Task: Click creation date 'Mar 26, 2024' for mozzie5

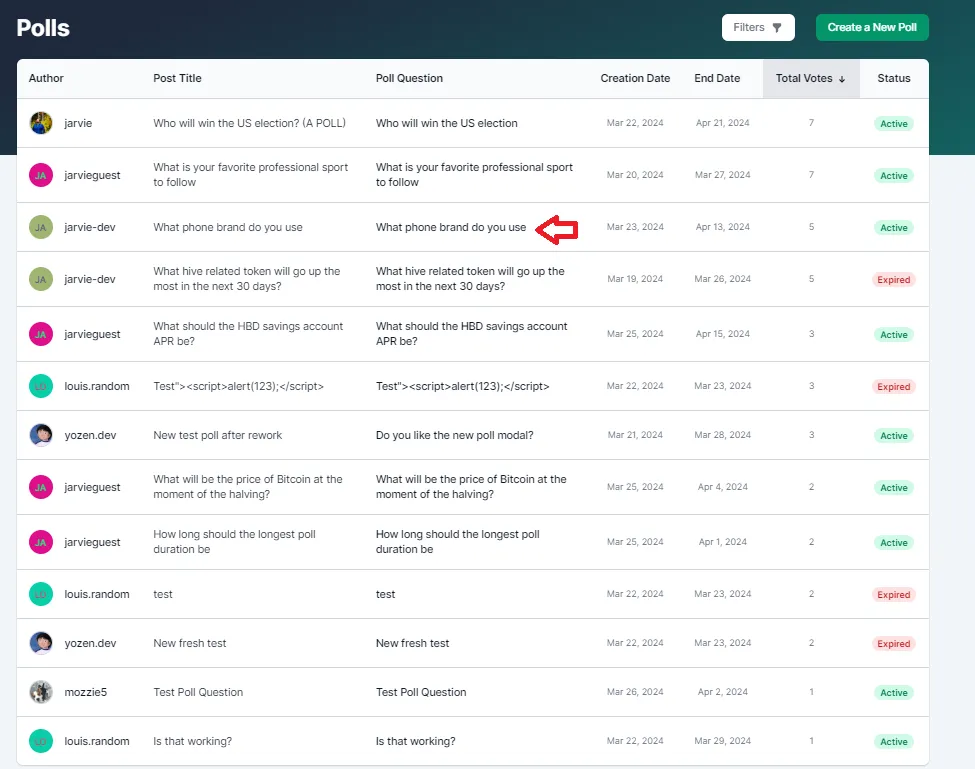Action: tap(635, 692)
